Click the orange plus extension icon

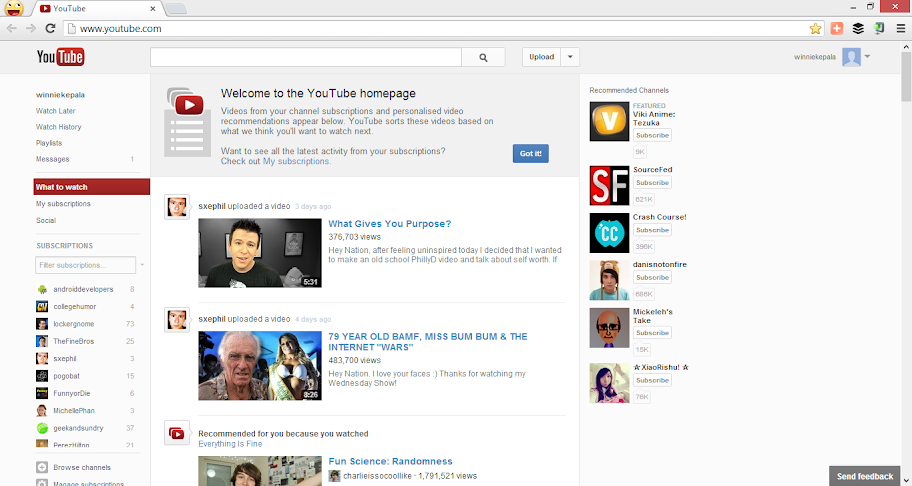pos(837,28)
